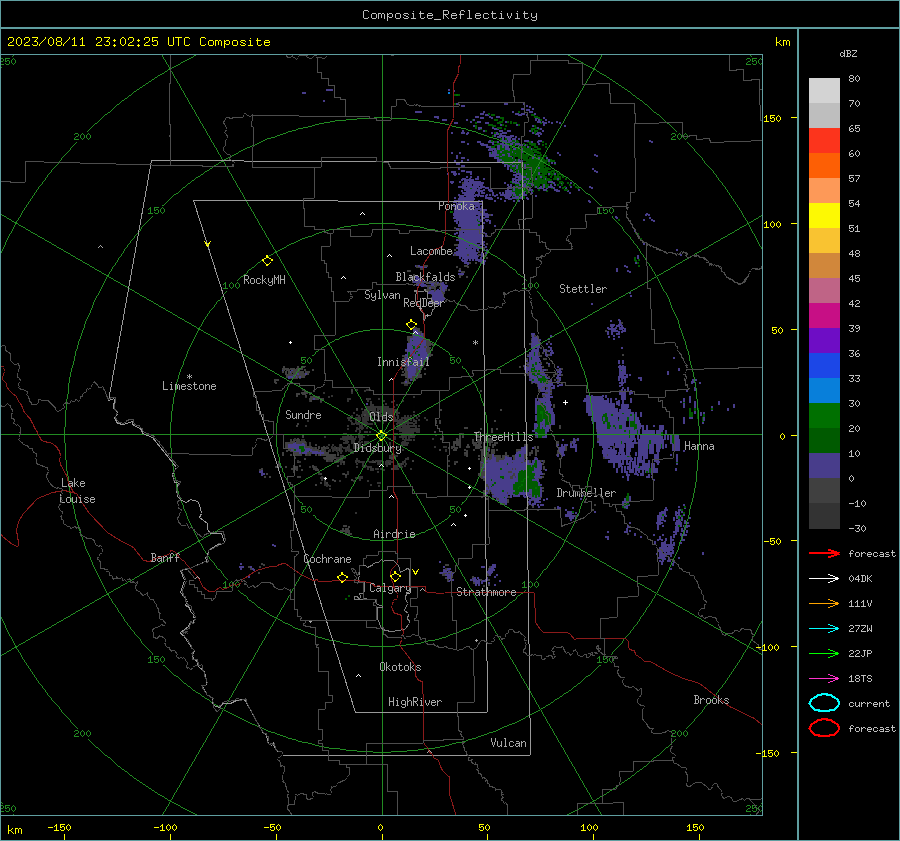Click the Lacombe town label

pyautogui.click(x=431, y=251)
